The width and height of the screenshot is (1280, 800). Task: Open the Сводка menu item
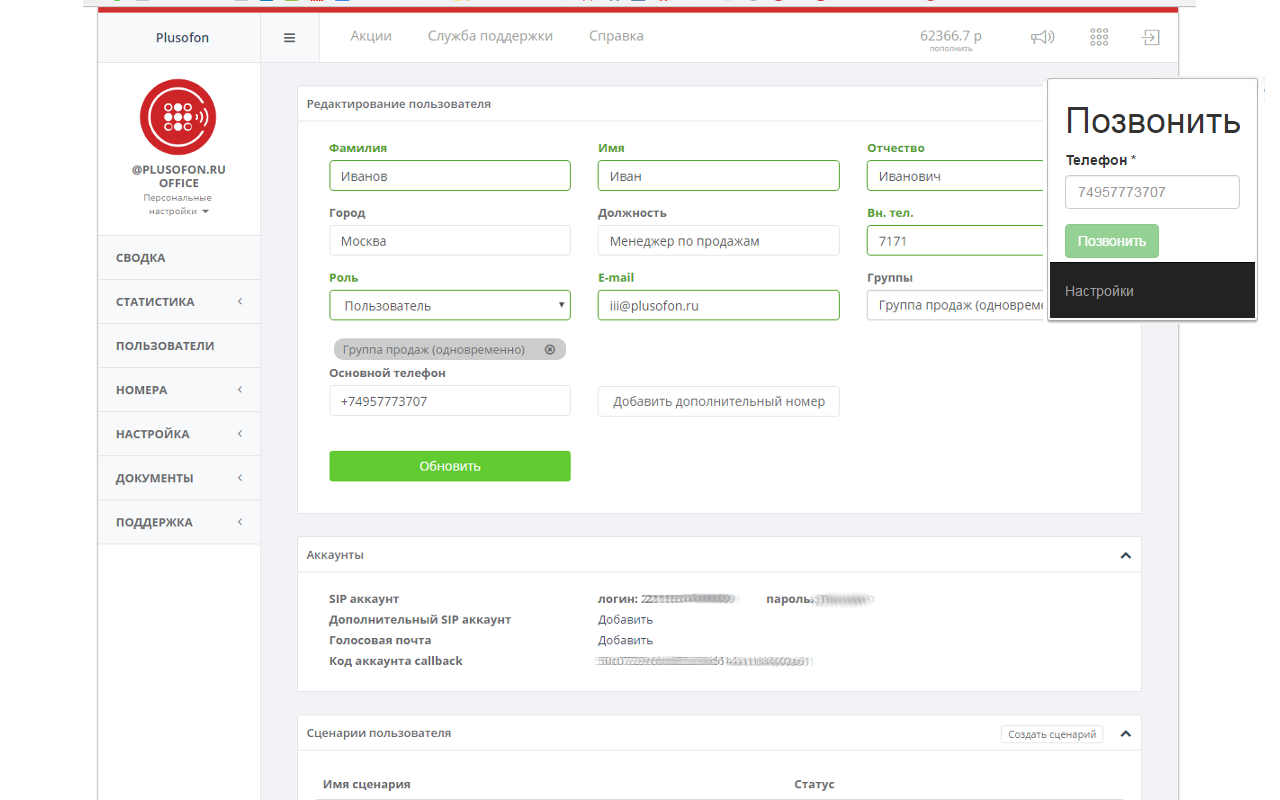pyautogui.click(x=179, y=258)
